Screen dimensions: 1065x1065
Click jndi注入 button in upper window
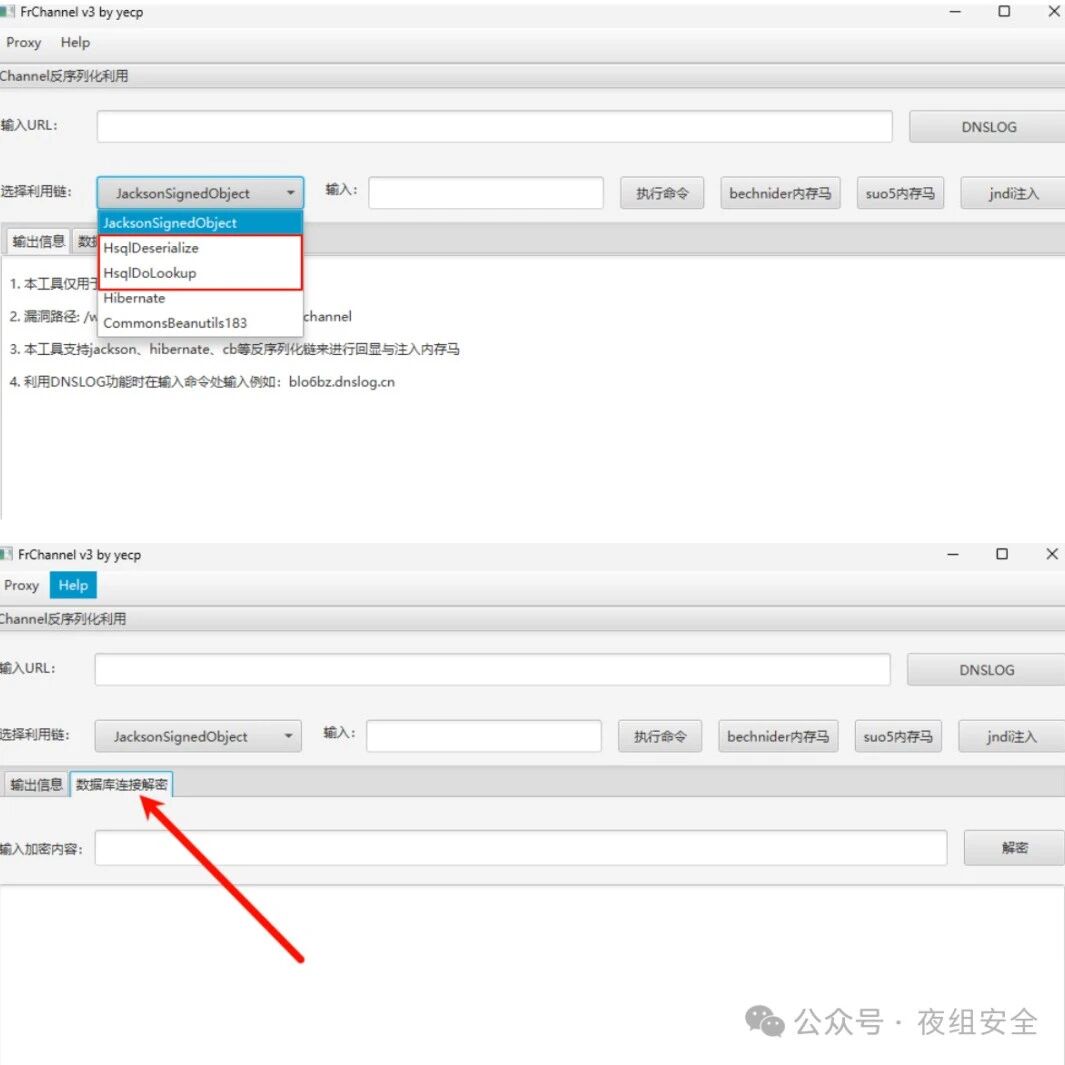pyautogui.click(x=1013, y=194)
